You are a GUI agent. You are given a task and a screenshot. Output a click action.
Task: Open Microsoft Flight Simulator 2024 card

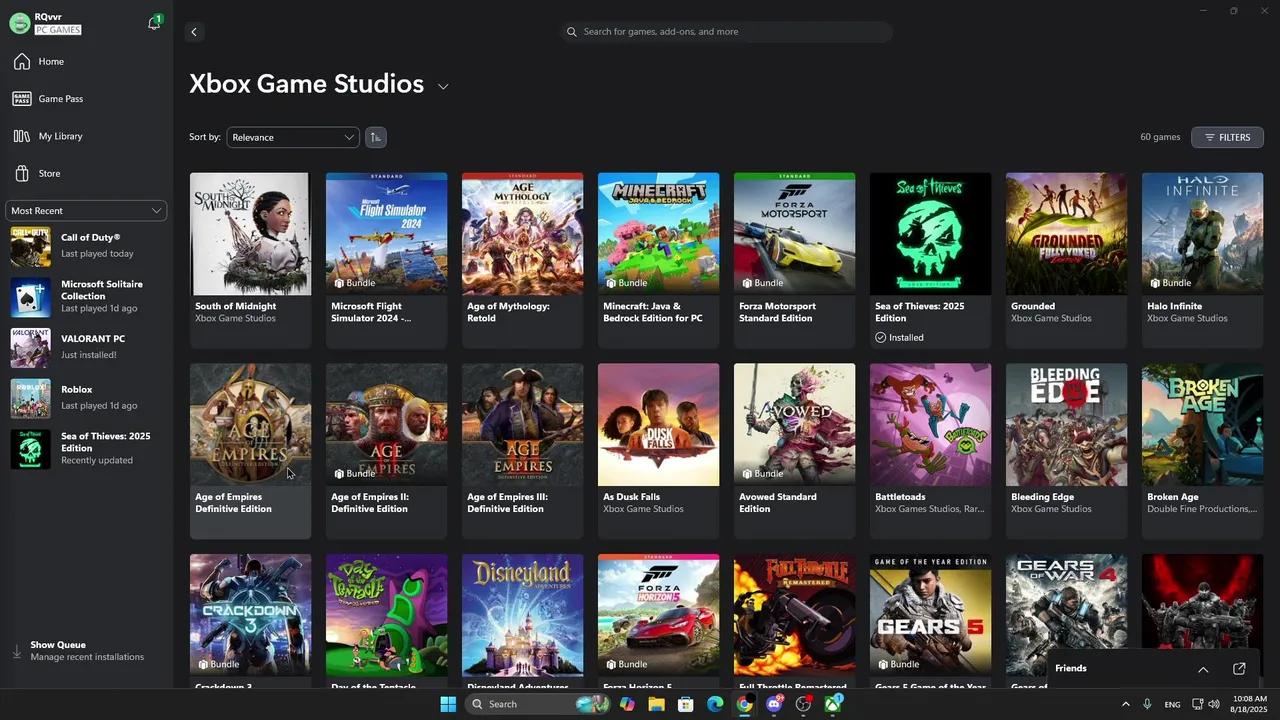click(x=386, y=260)
